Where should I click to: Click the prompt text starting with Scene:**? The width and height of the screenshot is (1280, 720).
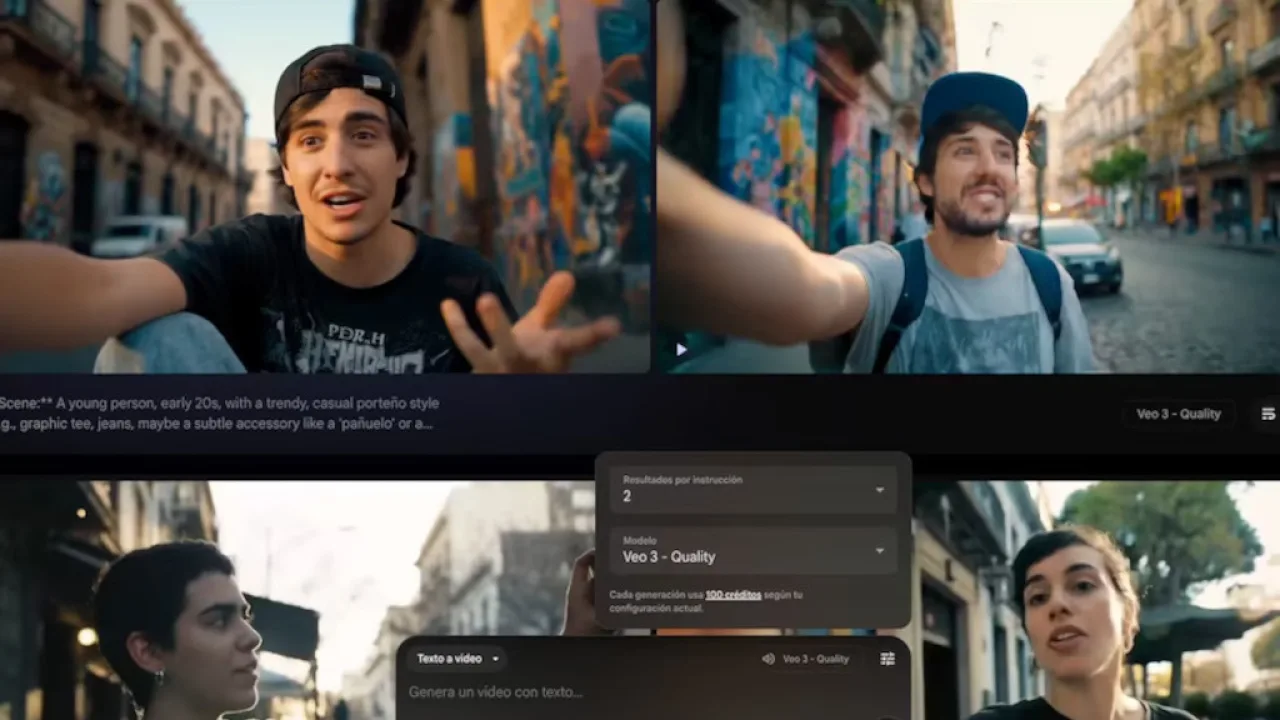pyautogui.click(x=219, y=413)
